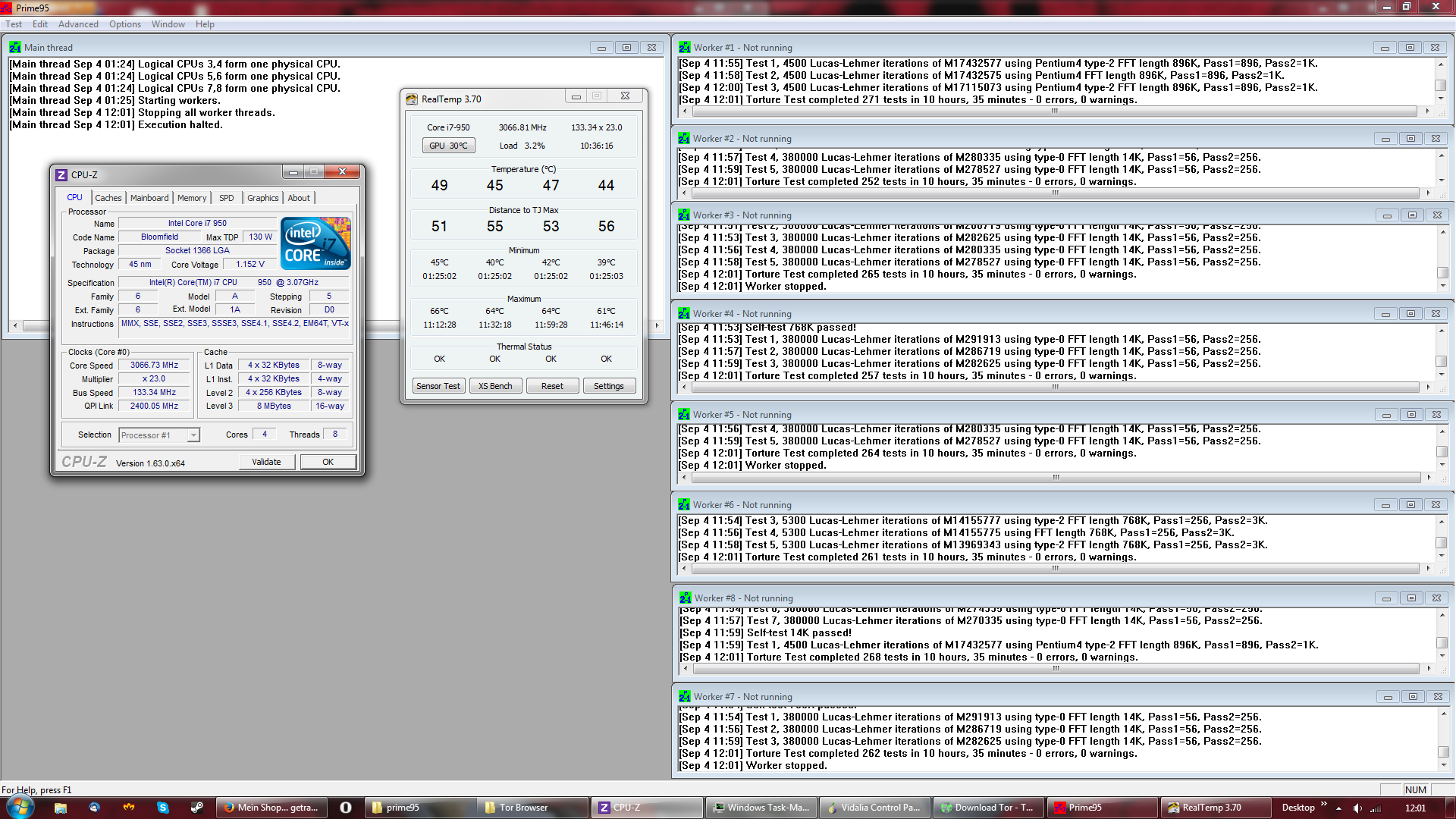Open Windows Start orb
The height and width of the screenshot is (819, 1456).
[x=20, y=807]
